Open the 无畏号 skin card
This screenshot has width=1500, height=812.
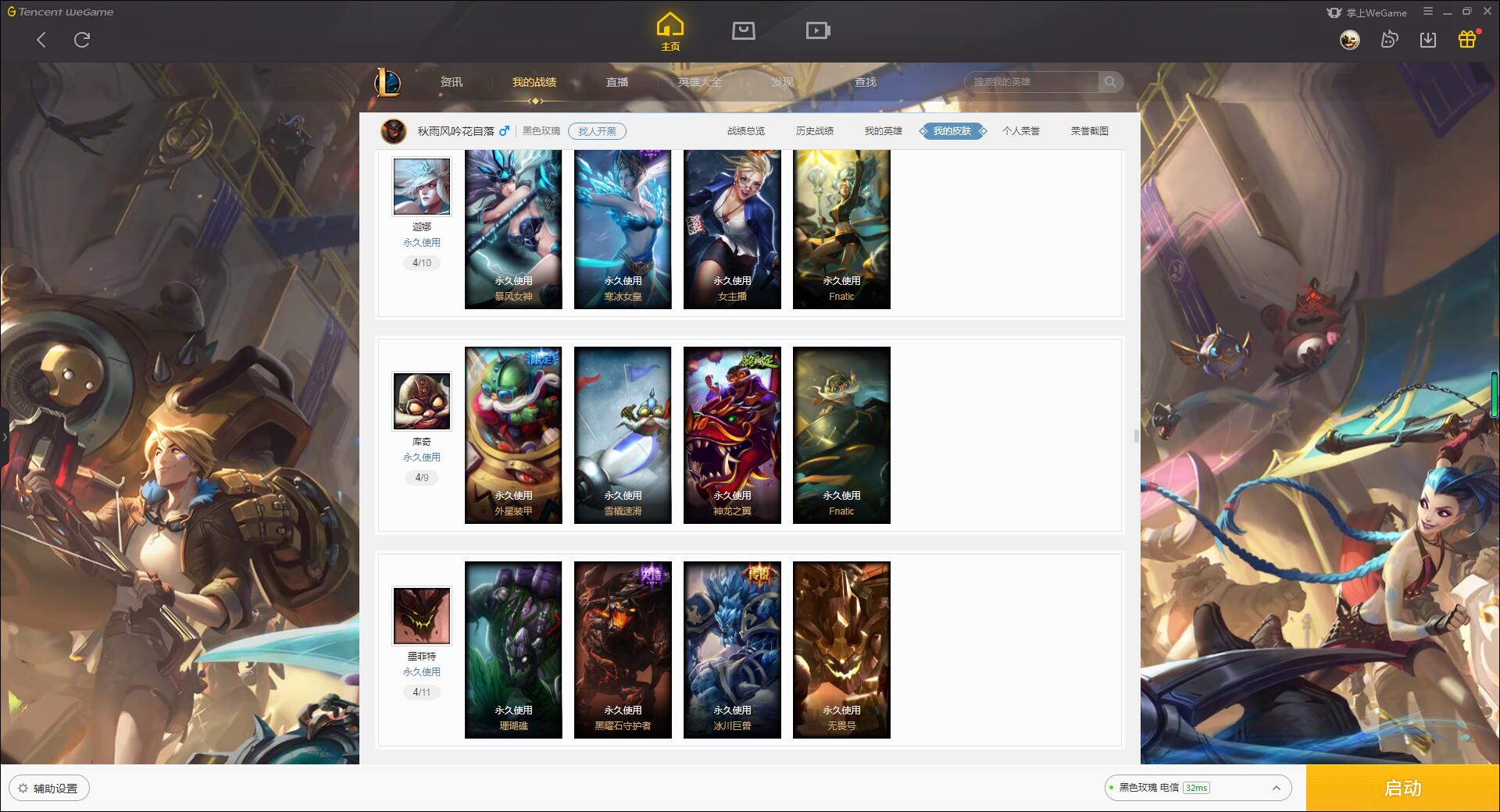pyautogui.click(x=841, y=650)
